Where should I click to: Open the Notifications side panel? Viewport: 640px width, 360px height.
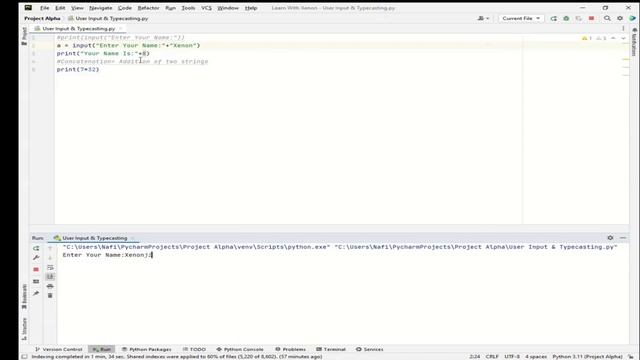click(634, 42)
